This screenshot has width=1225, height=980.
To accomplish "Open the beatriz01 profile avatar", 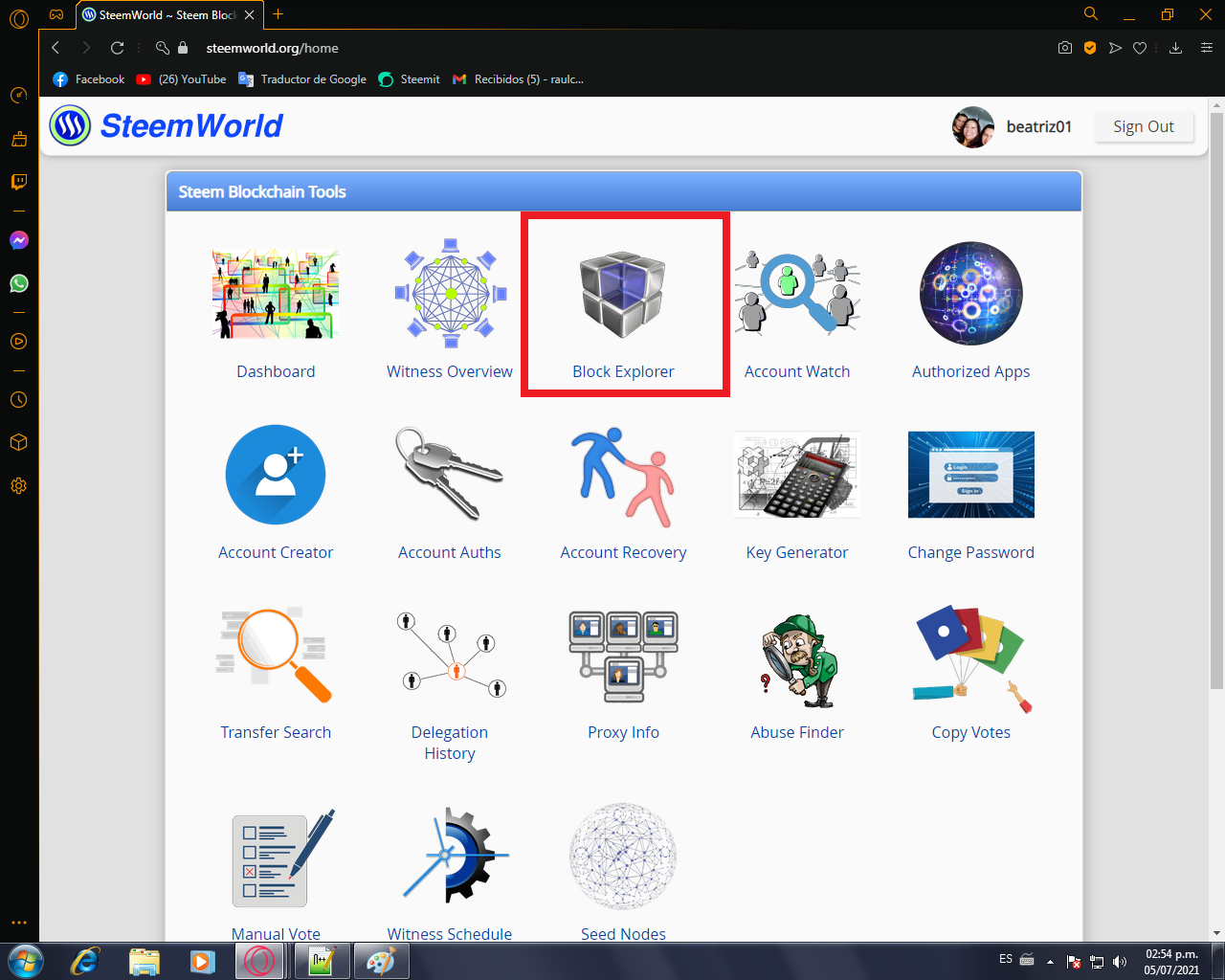I will pyautogui.click(x=973, y=126).
